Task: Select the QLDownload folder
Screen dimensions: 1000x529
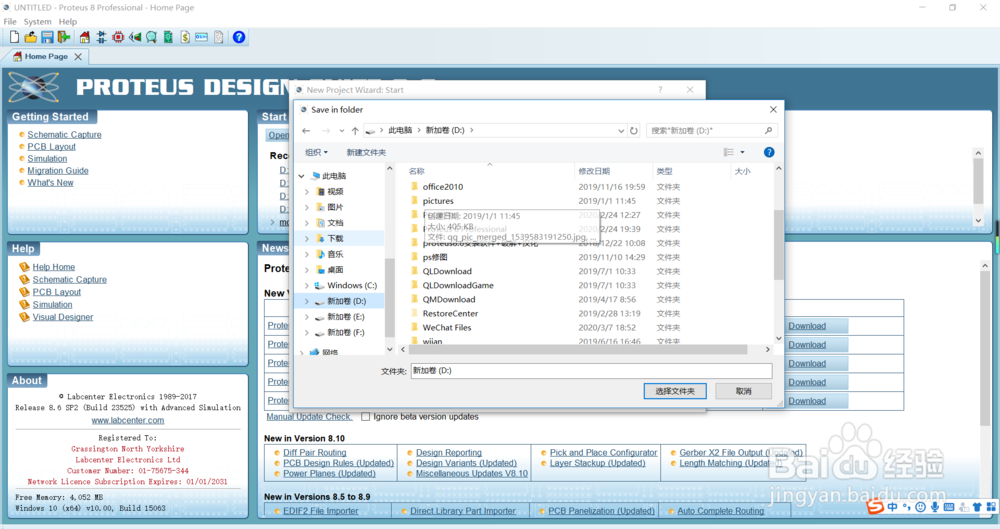Action: click(447, 271)
